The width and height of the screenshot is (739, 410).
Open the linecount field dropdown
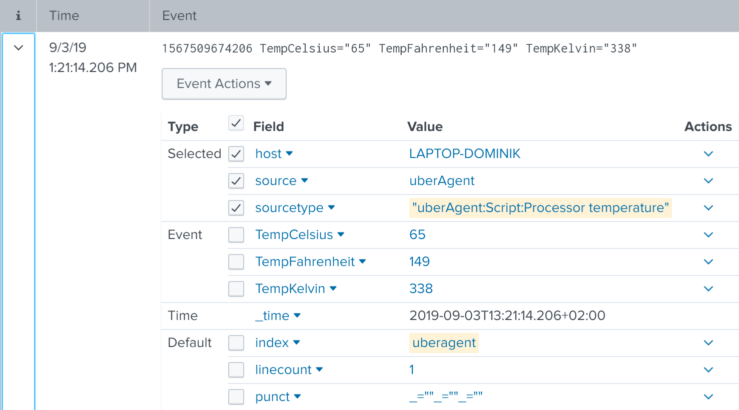(x=290, y=370)
